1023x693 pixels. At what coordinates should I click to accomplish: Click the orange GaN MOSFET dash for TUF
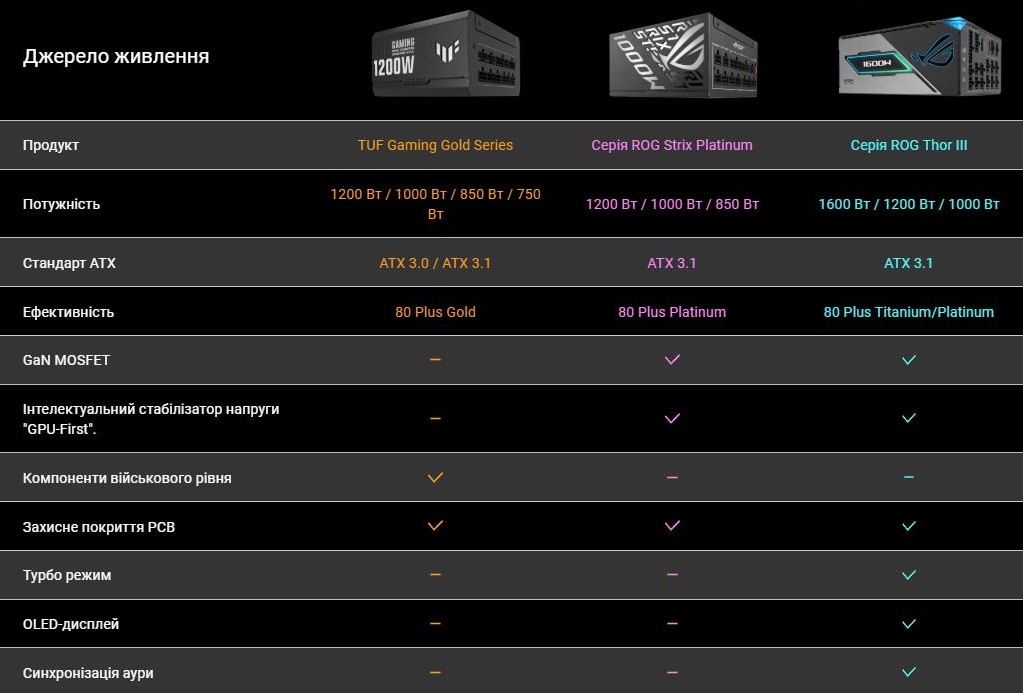435,360
